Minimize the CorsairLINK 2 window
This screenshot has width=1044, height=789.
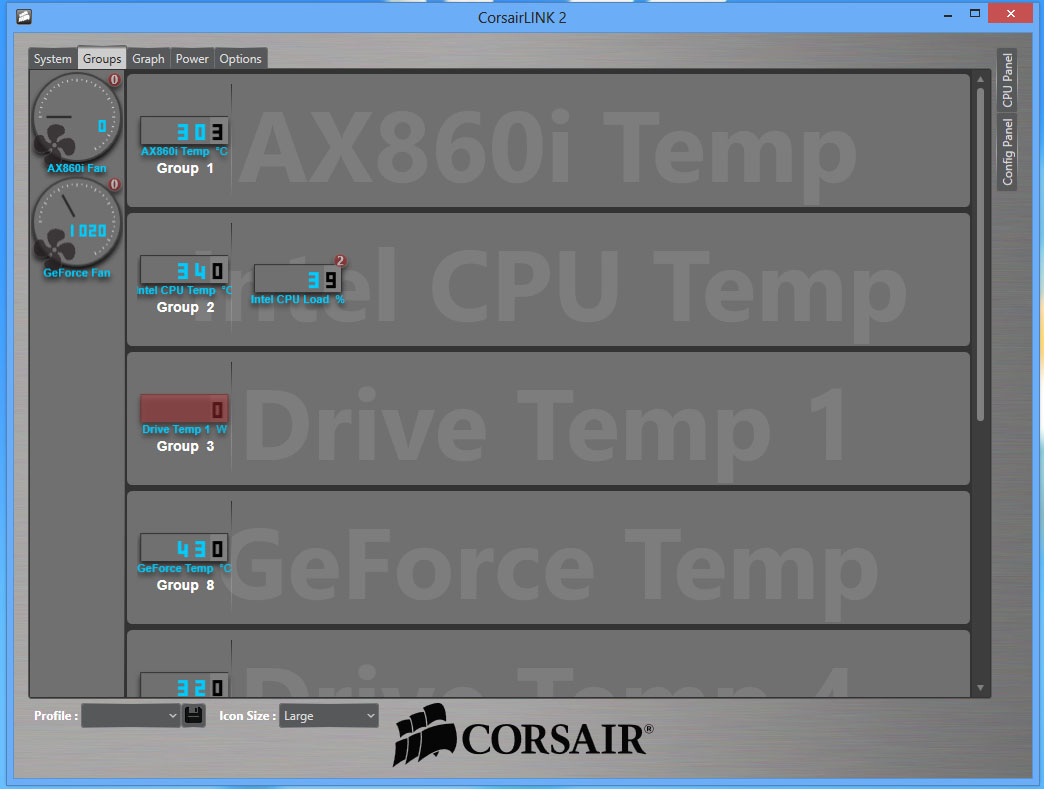point(948,15)
